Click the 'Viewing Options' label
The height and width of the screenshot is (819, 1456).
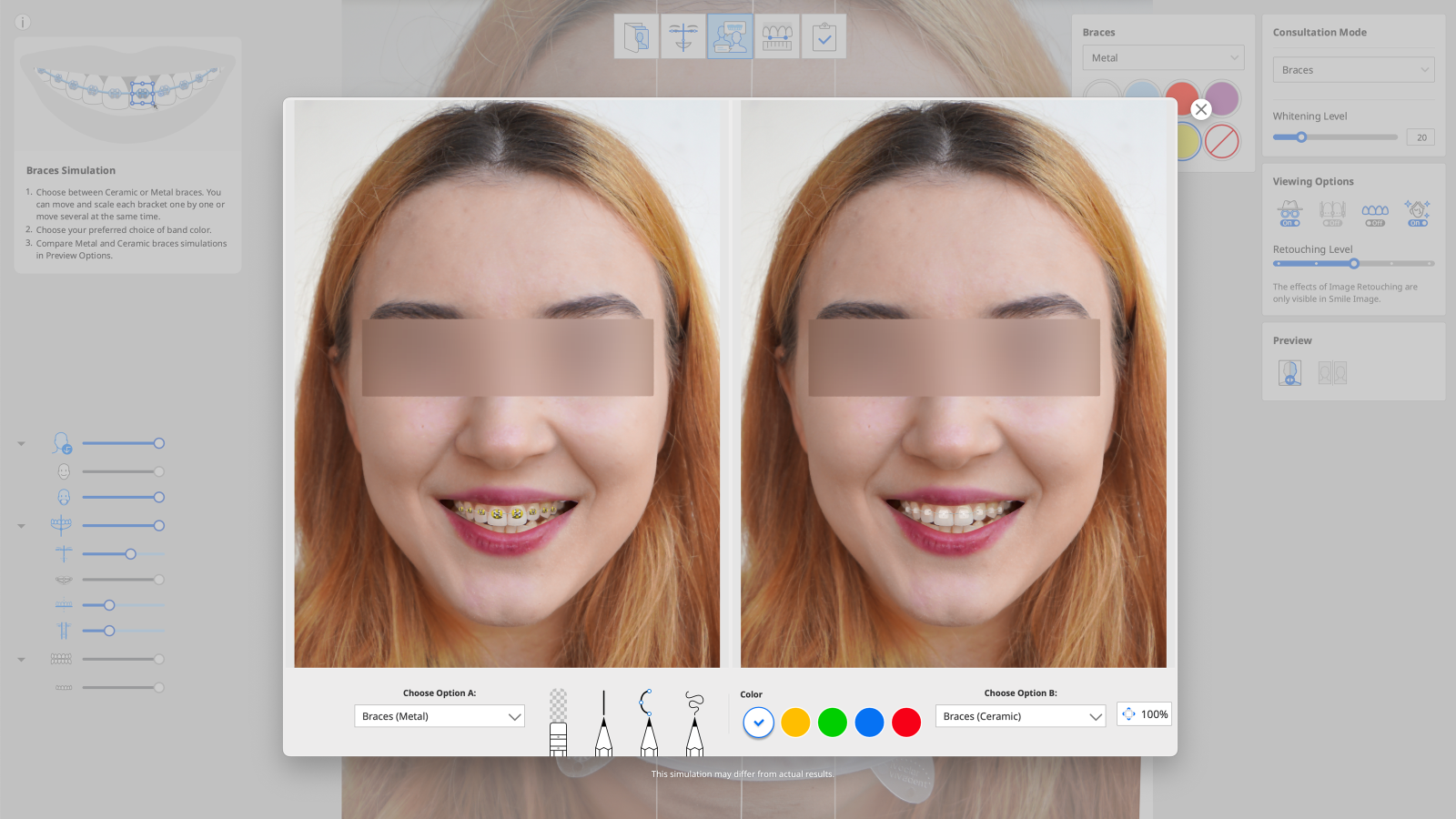[x=1313, y=181]
